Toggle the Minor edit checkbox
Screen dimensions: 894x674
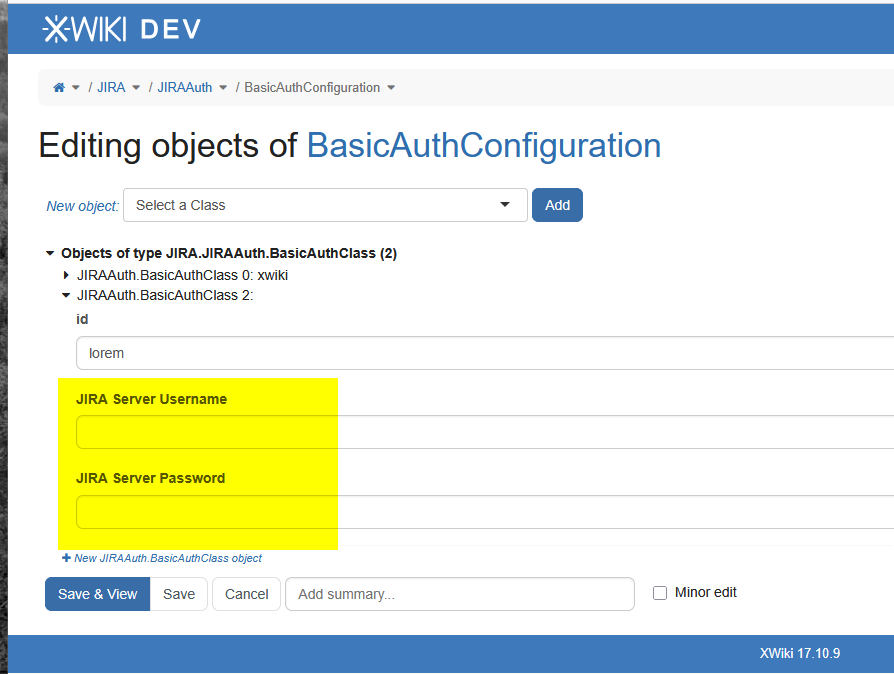[660, 593]
